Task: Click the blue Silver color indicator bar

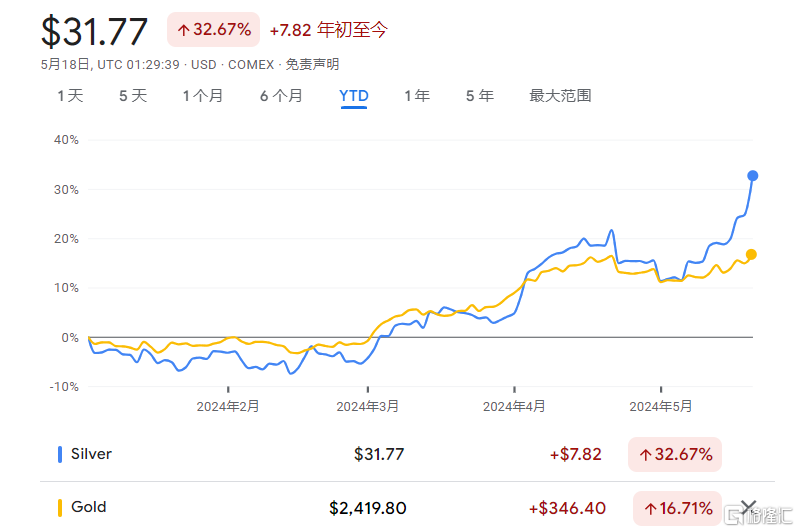Action: 60,454
